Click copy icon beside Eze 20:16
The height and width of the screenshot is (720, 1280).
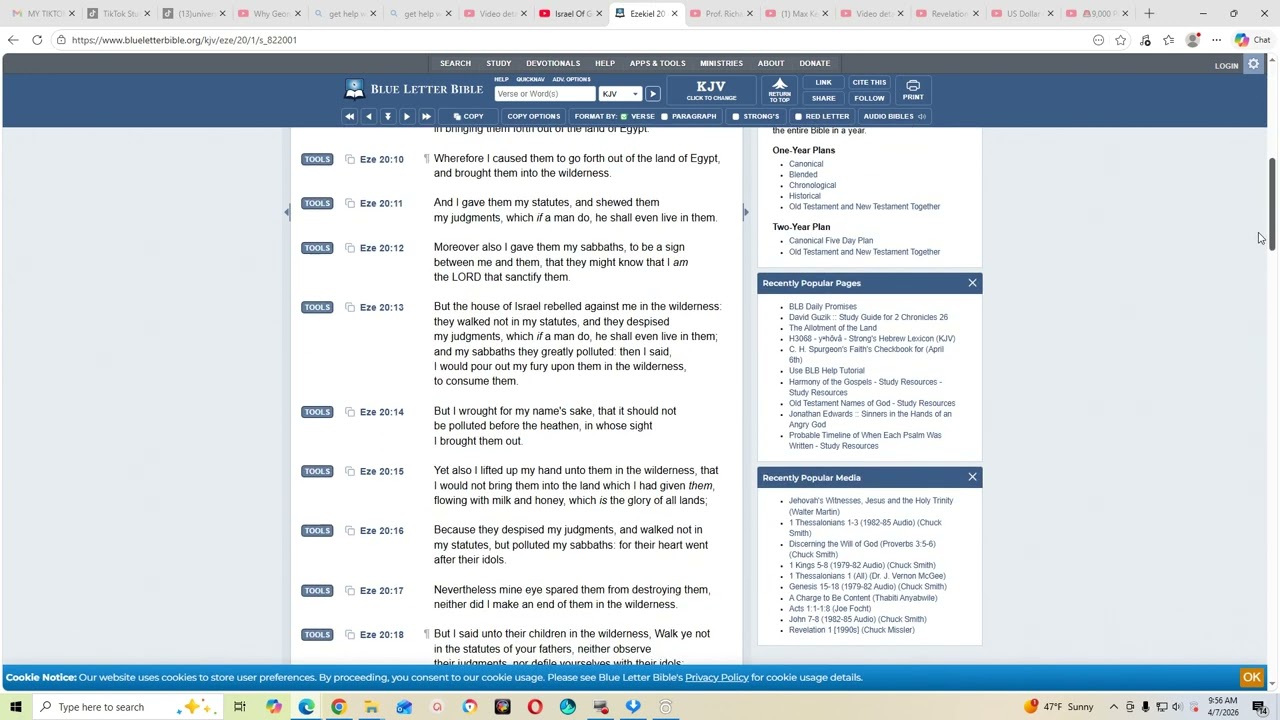click(x=350, y=531)
